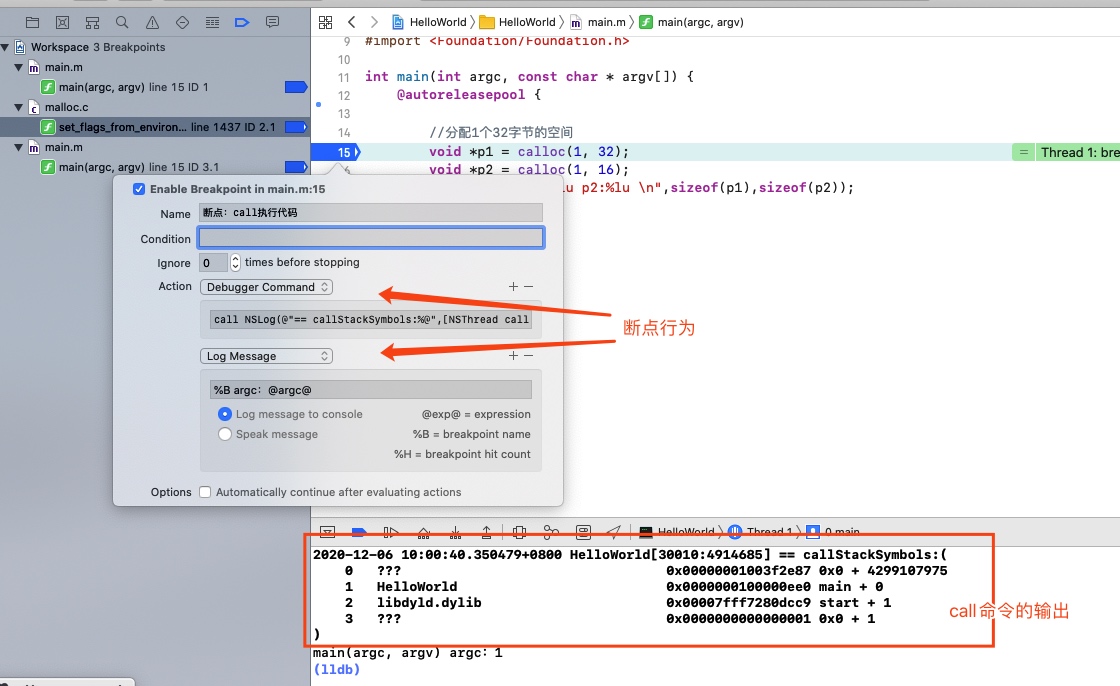Select the Breakpoint navigator icon
1120x686 pixels.
(x=242, y=22)
